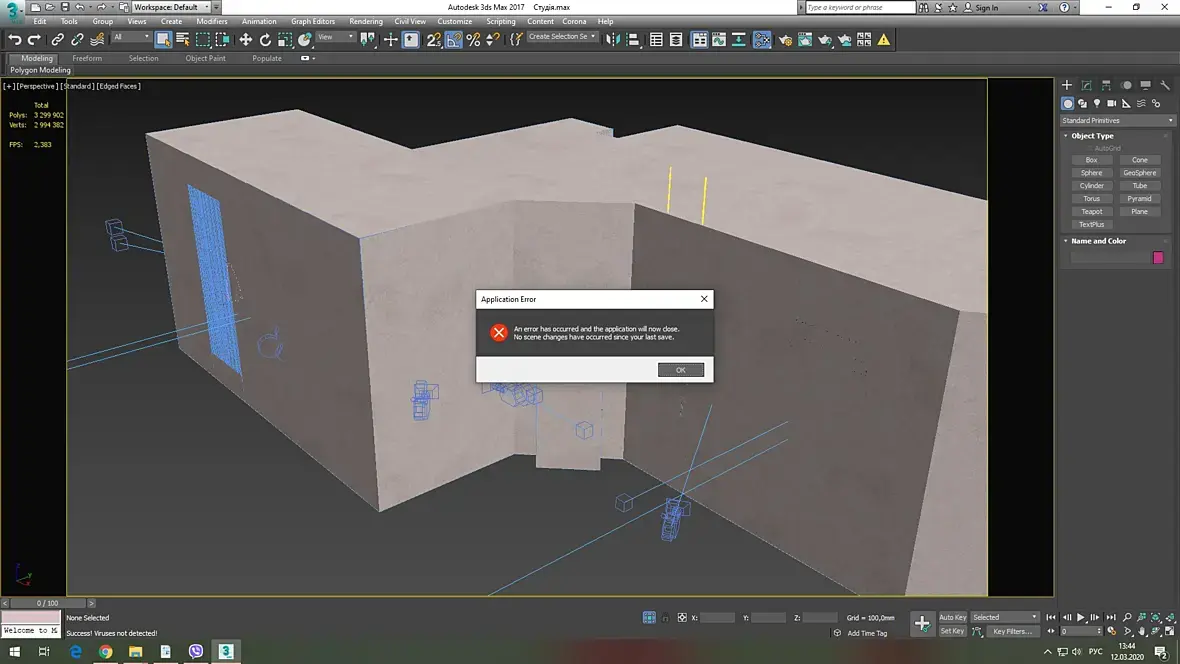The image size is (1180, 664).
Task: Switch to Cameras category icon
Action: click(x=1111, y=103)
